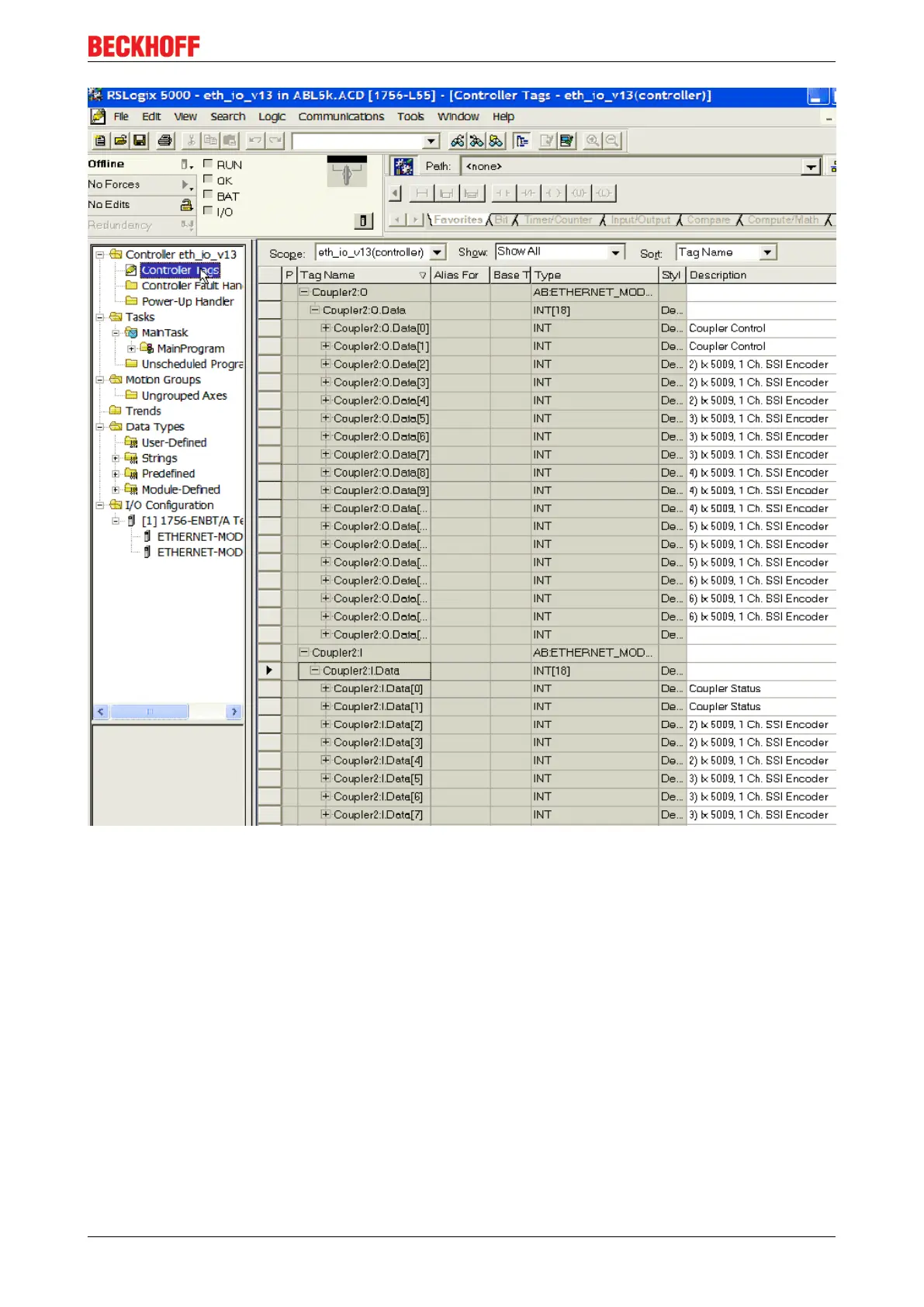Viewport: 924px width, 1307px height.
Task: Toggle the OK indicator checkbox
Action: coord(208,179)
